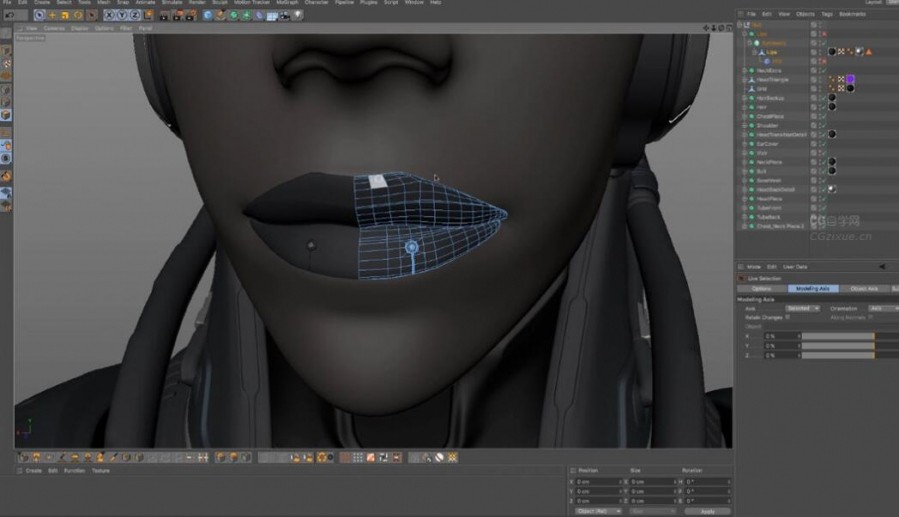Open the MoGraph main menu
Screen dimensions: 899x517
[287, 2]
